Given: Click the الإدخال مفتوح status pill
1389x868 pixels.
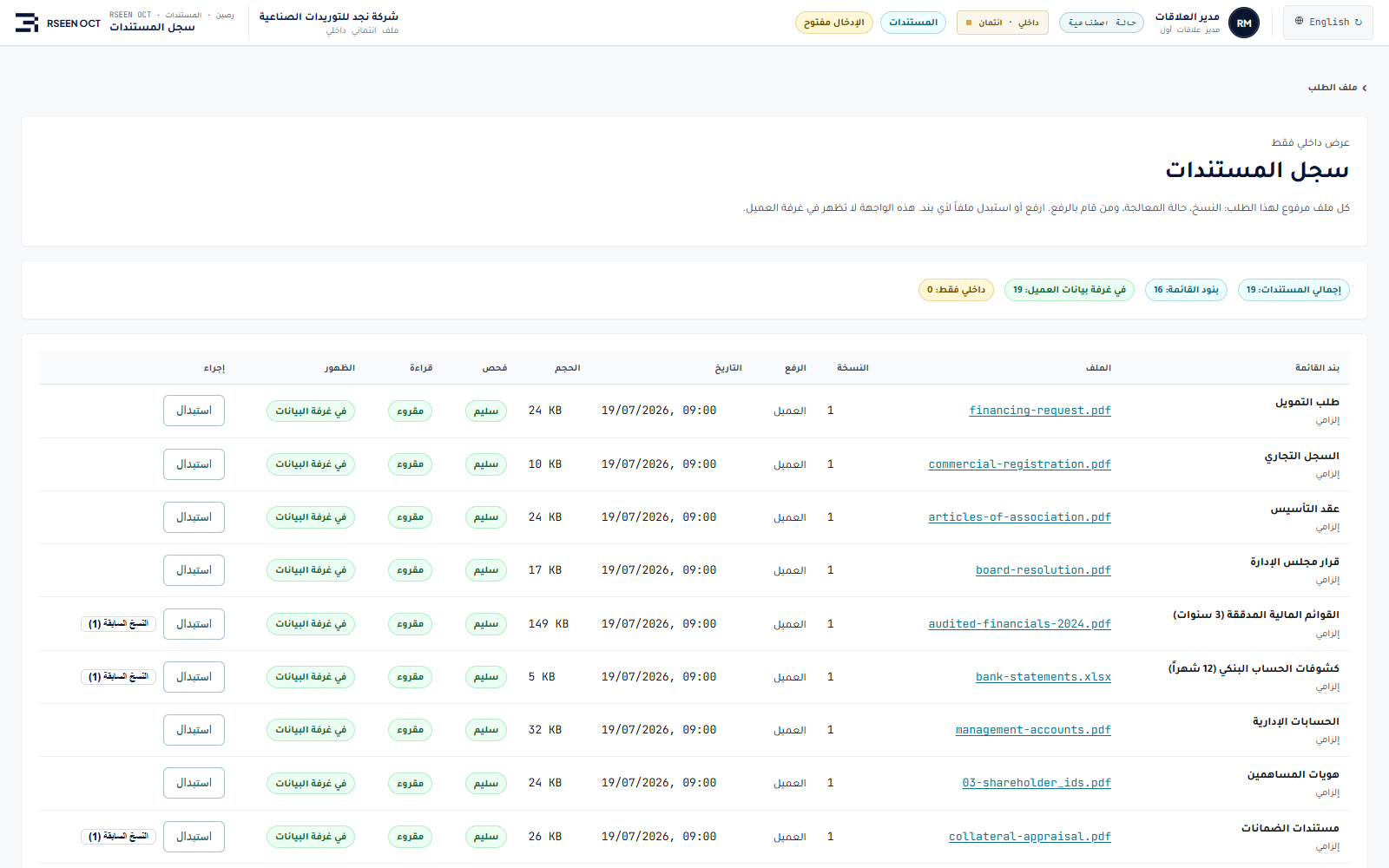Looking at the screenshot, I should tap(834, 23).
